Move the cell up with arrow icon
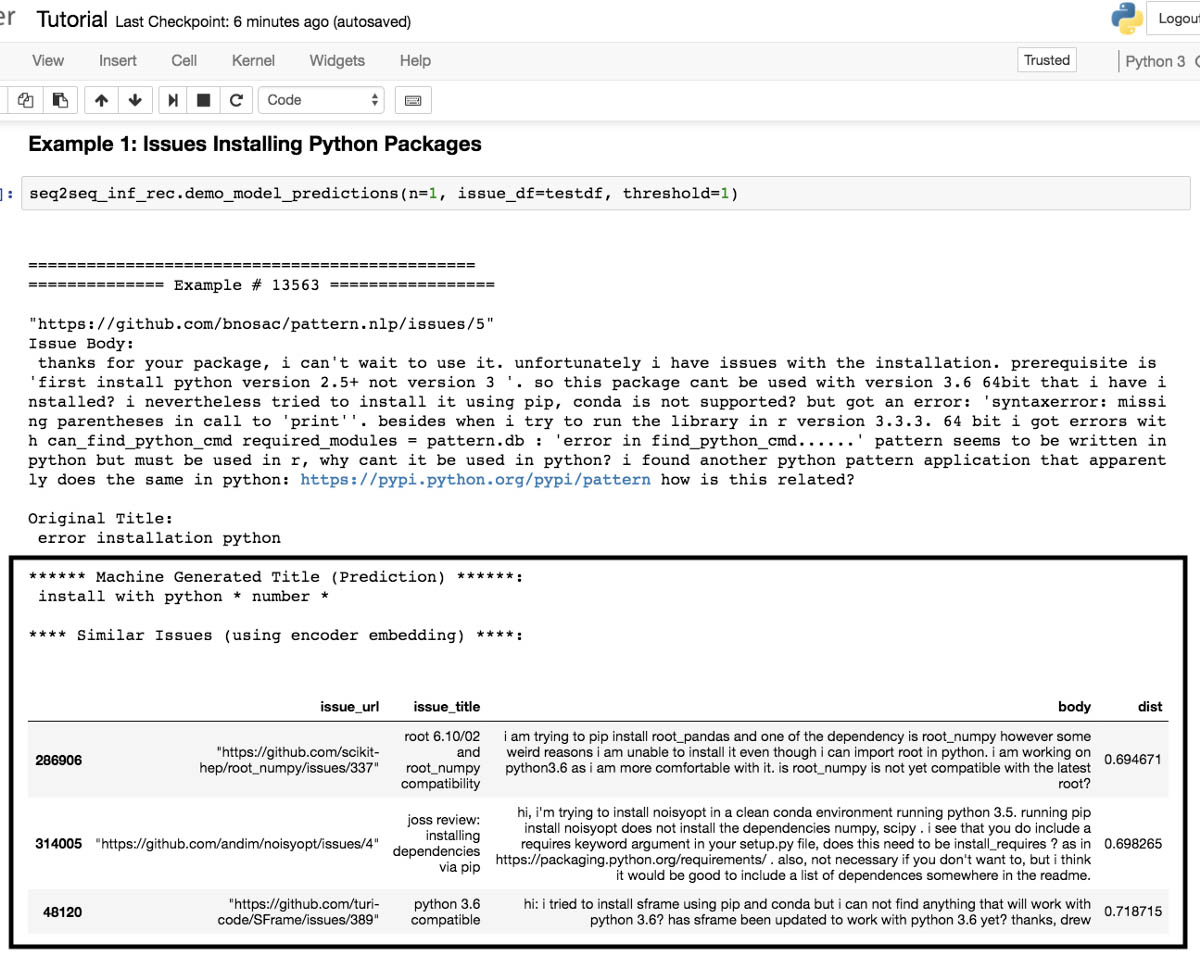The image size is (1200, 955). pos(101,100)
